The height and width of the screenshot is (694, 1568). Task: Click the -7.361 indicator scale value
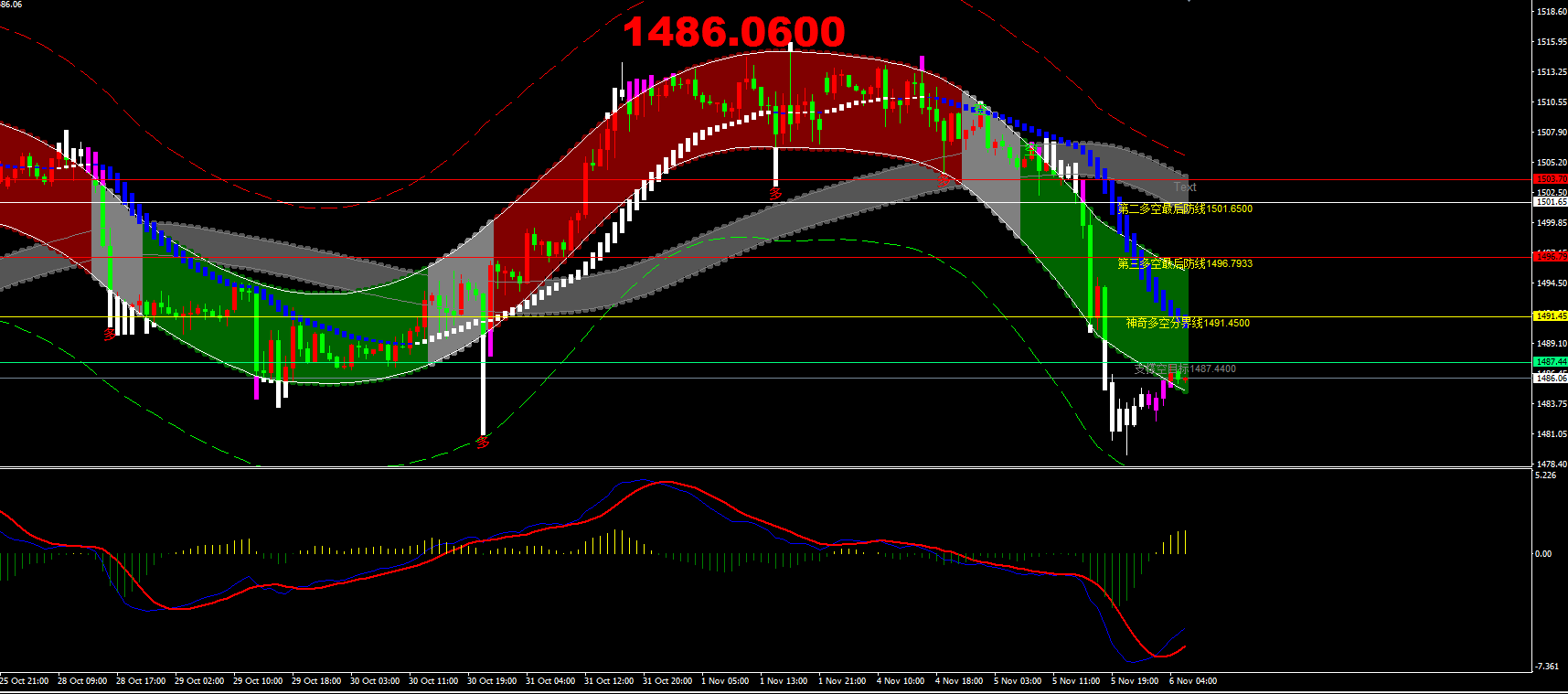[1546, 667]
